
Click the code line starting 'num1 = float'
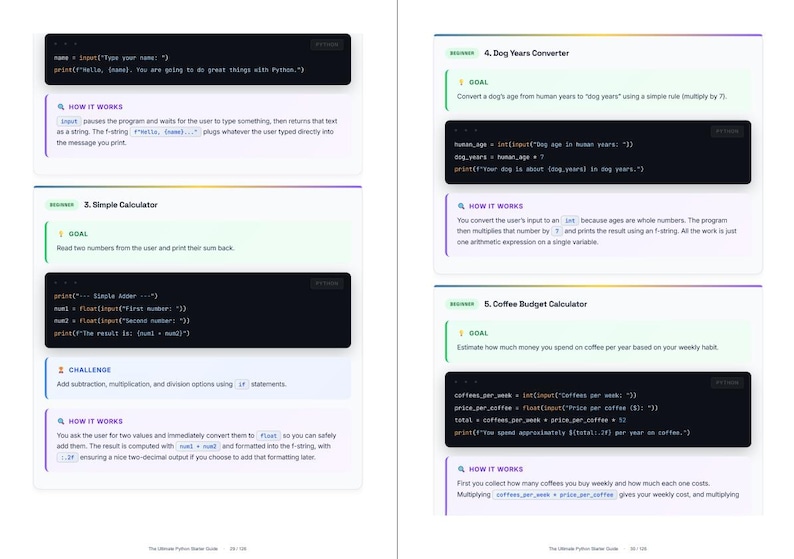[120, 309]
